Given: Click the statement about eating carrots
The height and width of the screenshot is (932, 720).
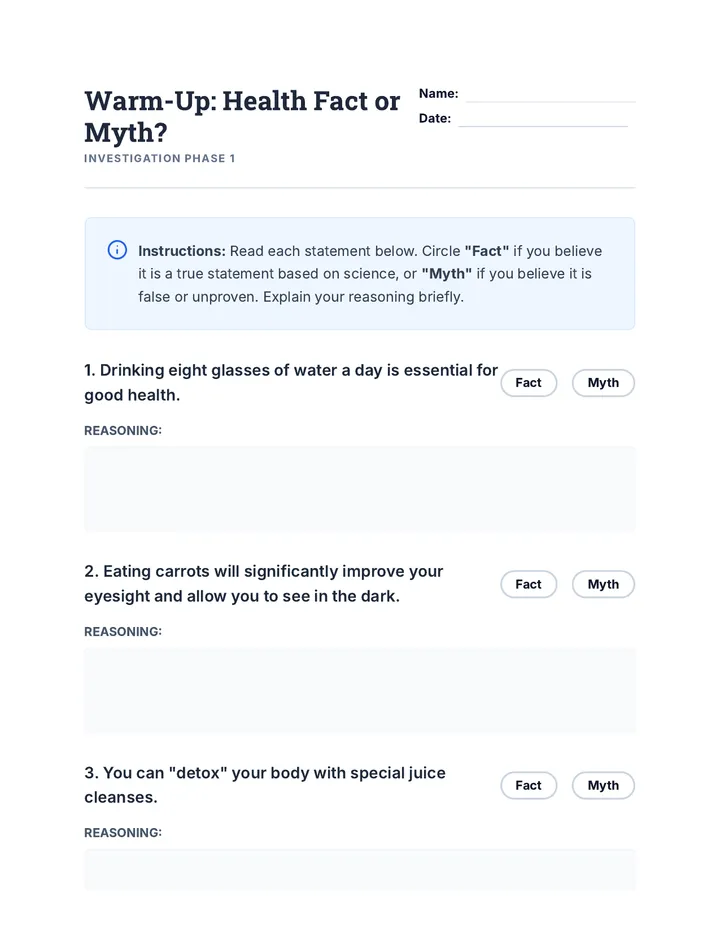Looking at the screenshot, I should tap(264, 584).
